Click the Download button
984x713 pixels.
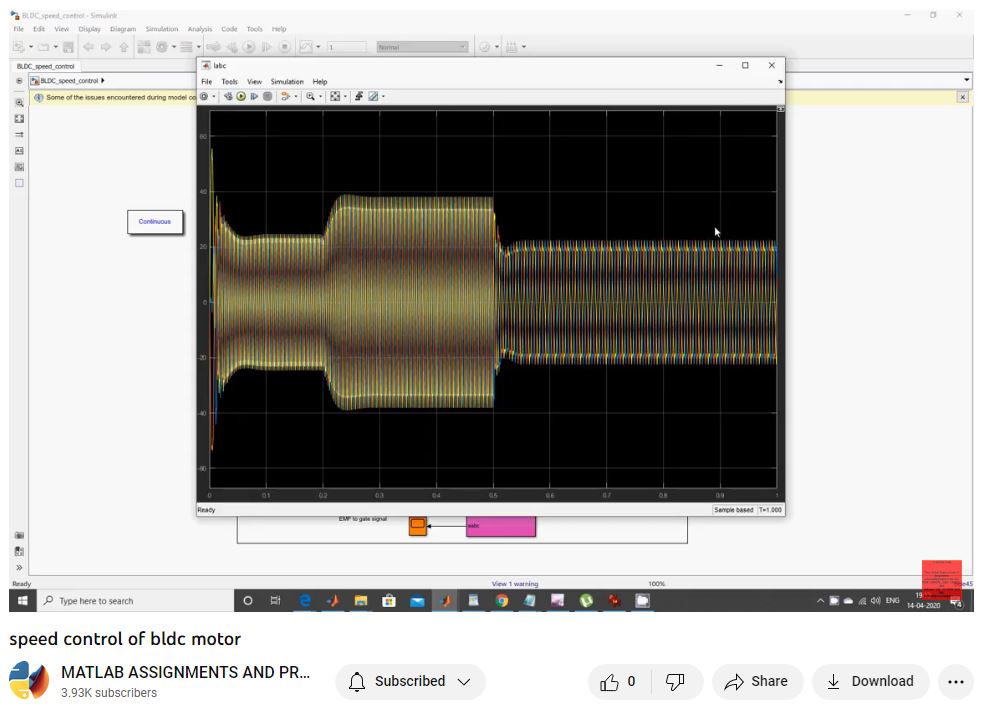(x=870, y=682)
